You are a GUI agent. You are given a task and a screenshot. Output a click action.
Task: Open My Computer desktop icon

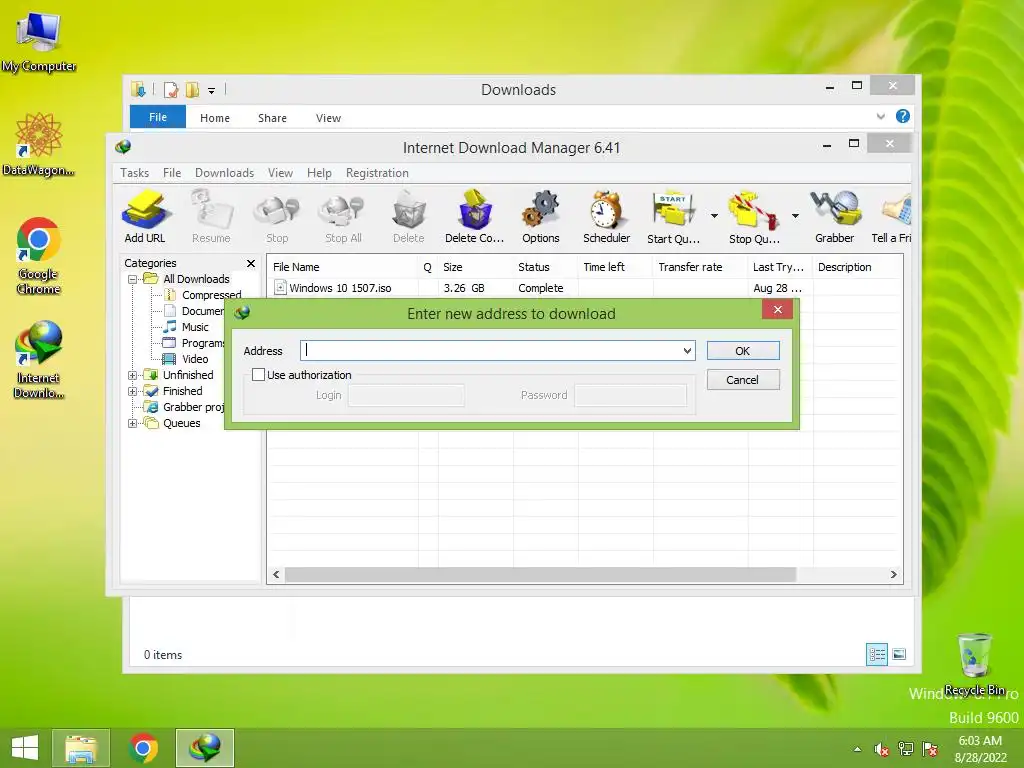point(39,42)
